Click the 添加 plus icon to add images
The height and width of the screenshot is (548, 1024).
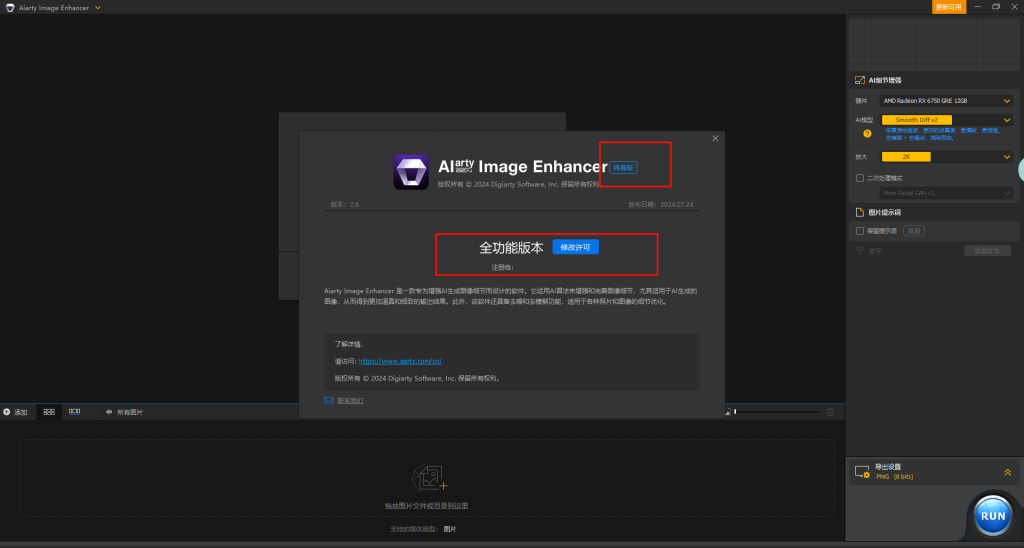click(x=7, y=412)
